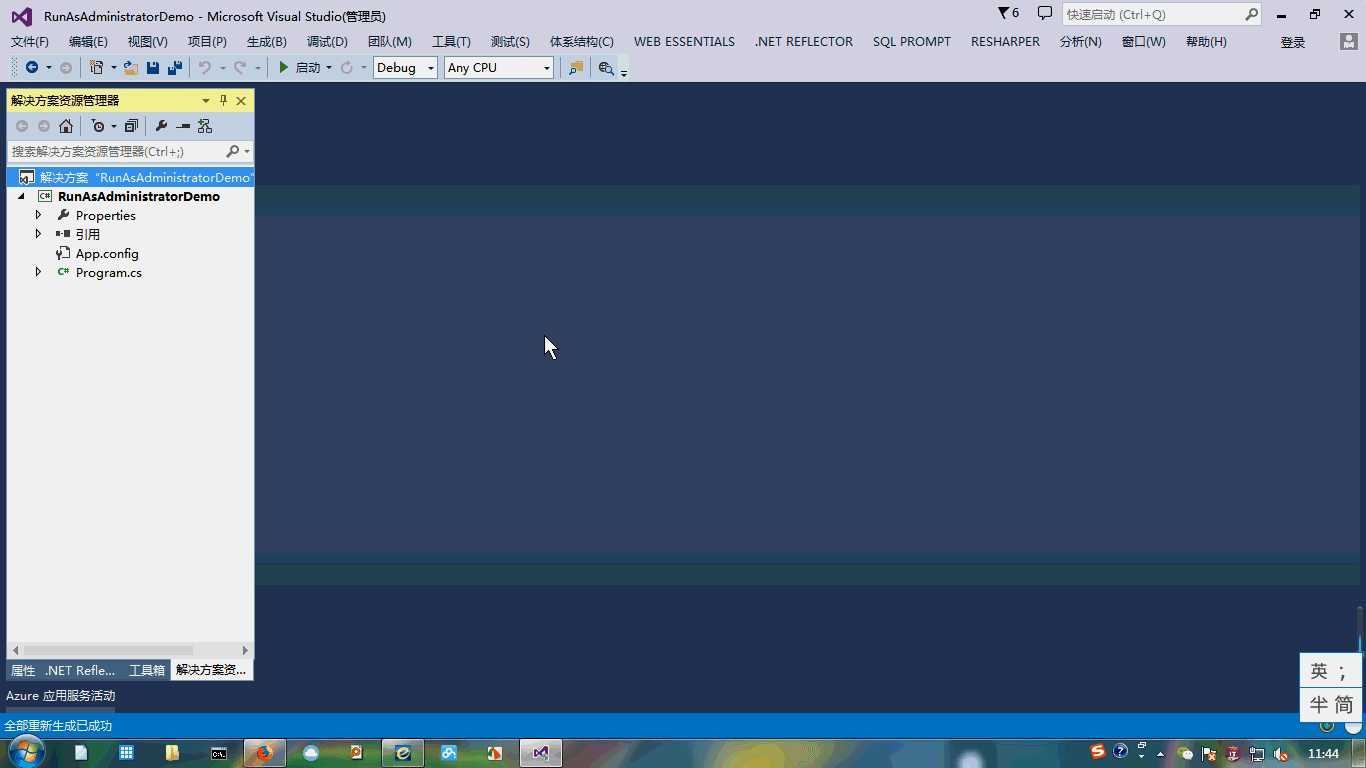Click the 11:44 taskbar clock
Screen dimensions: 1366x768
[1323, 753]
